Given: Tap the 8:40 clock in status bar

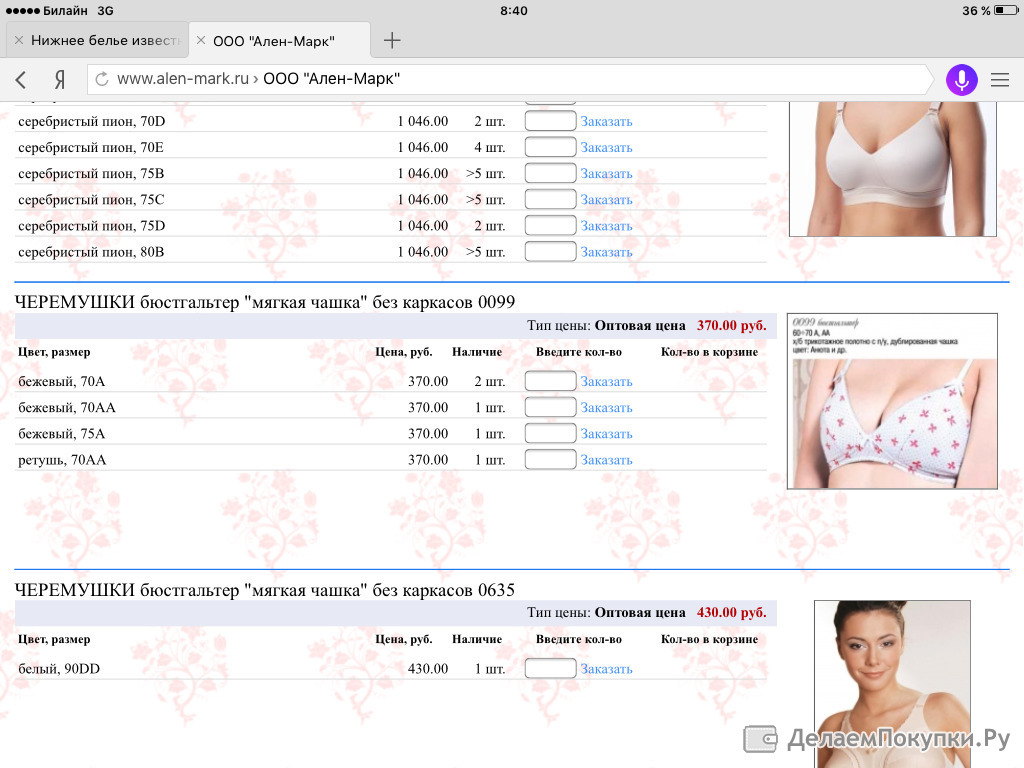Looking at the screenshot, I should click(x=514, y=10).
